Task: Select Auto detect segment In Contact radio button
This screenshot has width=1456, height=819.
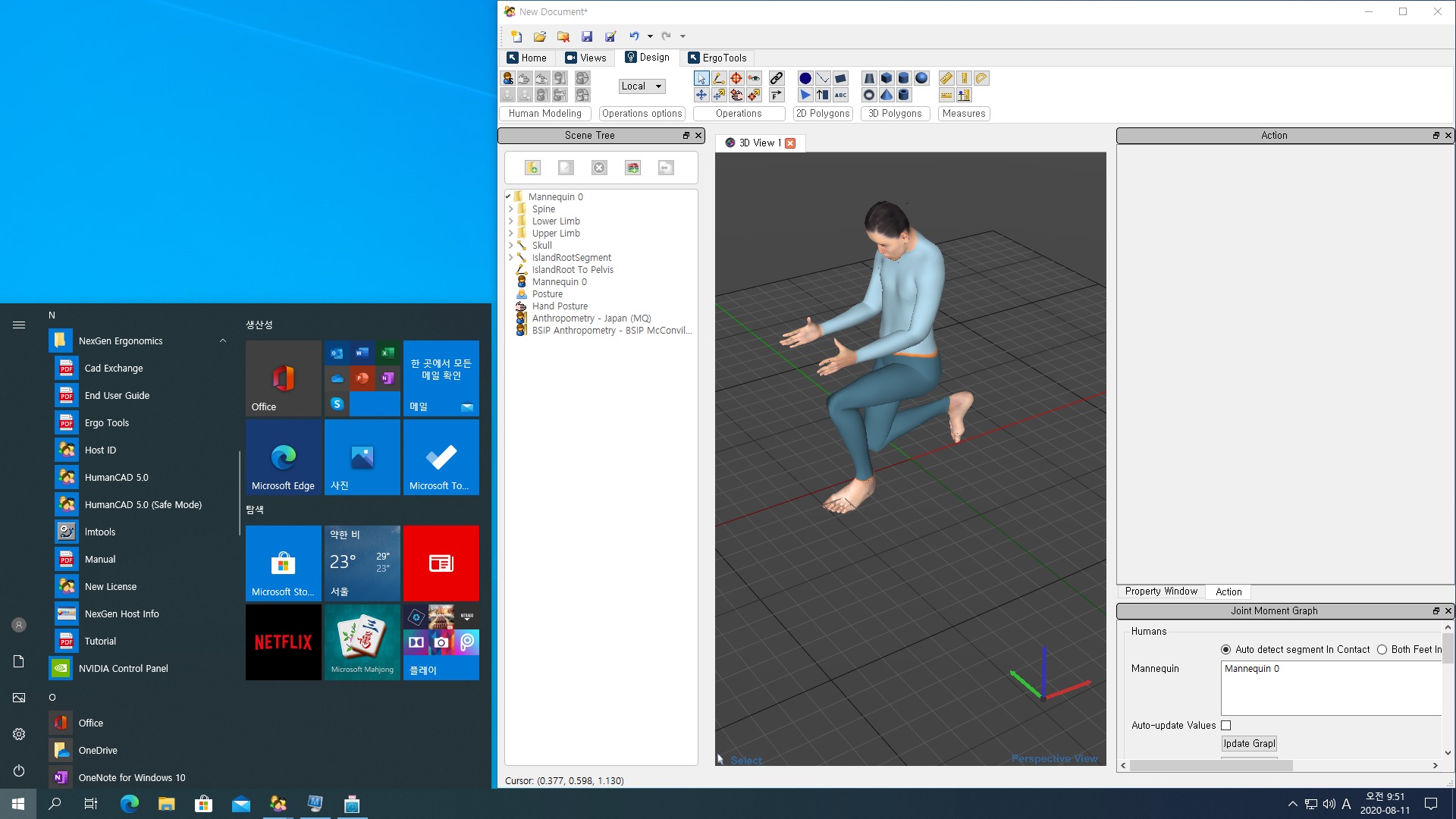Action: [1226, 649]
